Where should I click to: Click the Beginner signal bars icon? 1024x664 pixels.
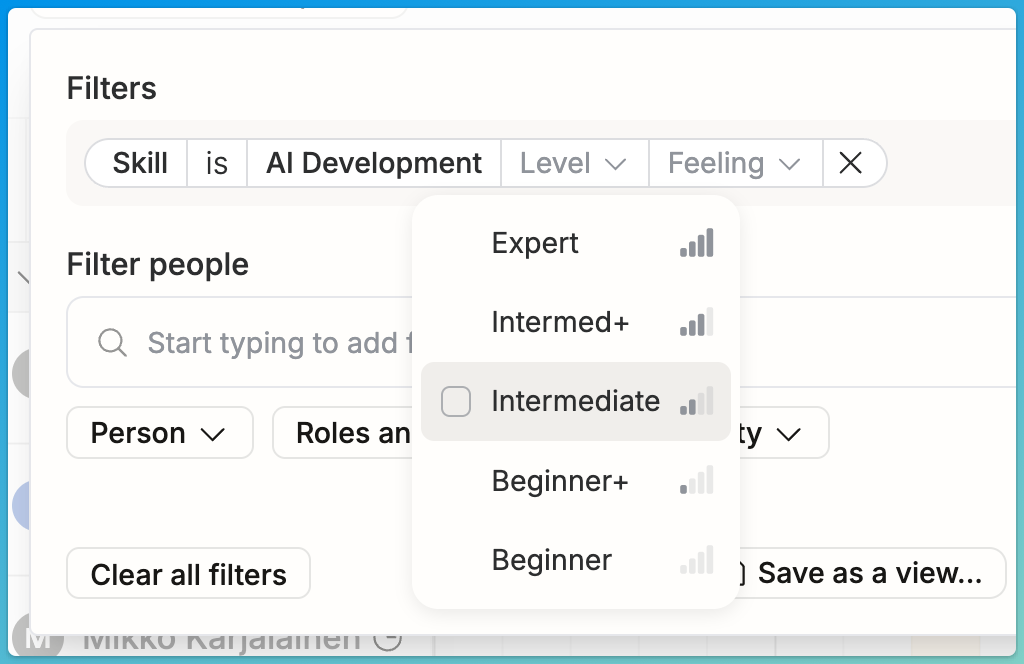[696, 560]
